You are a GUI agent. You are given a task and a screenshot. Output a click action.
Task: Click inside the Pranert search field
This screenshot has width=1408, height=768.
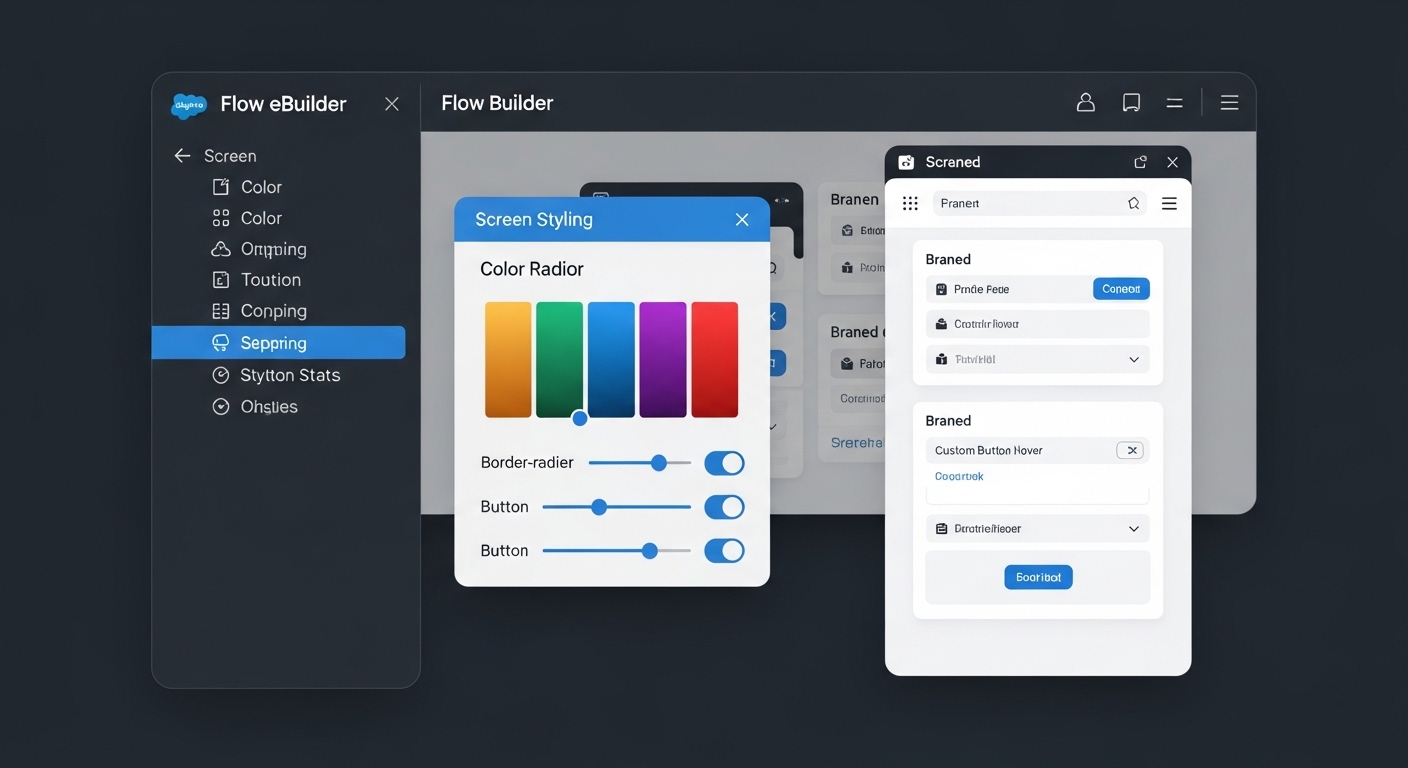1030,202
